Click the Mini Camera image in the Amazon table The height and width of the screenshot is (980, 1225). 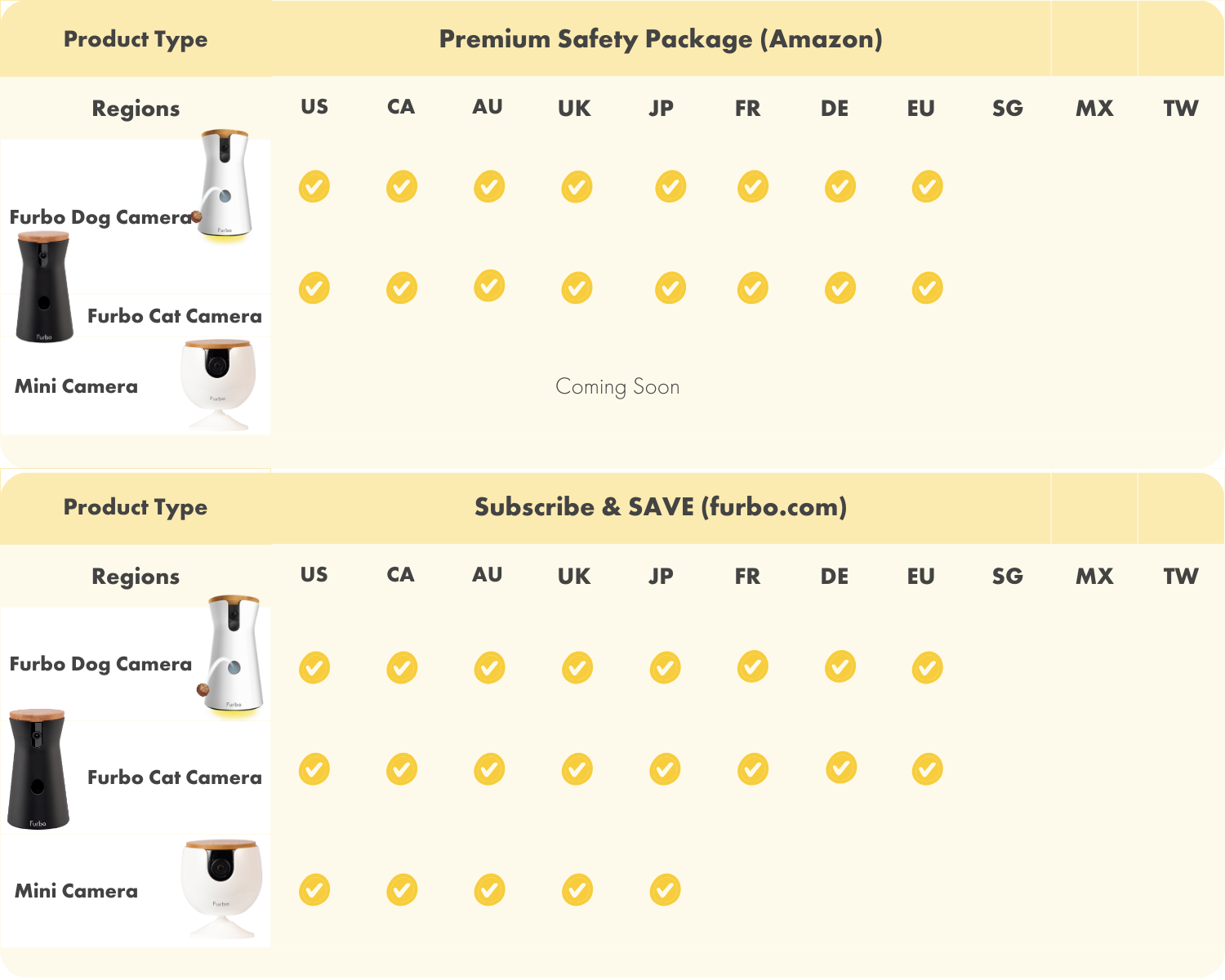pos(218,385)
